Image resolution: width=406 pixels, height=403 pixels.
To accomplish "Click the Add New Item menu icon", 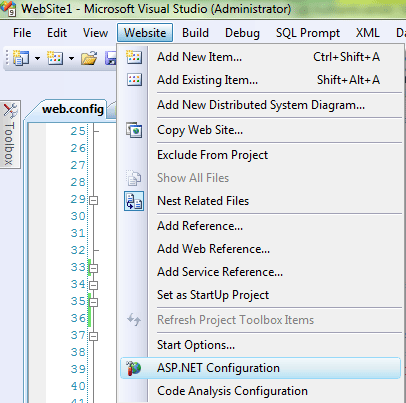I will (x=134, y=57).
